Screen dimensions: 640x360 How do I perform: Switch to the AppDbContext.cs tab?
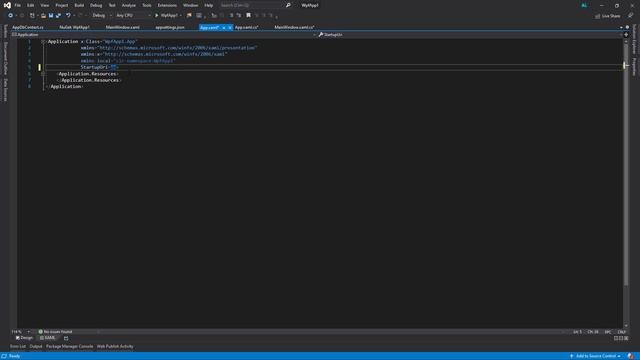point(28,27)
